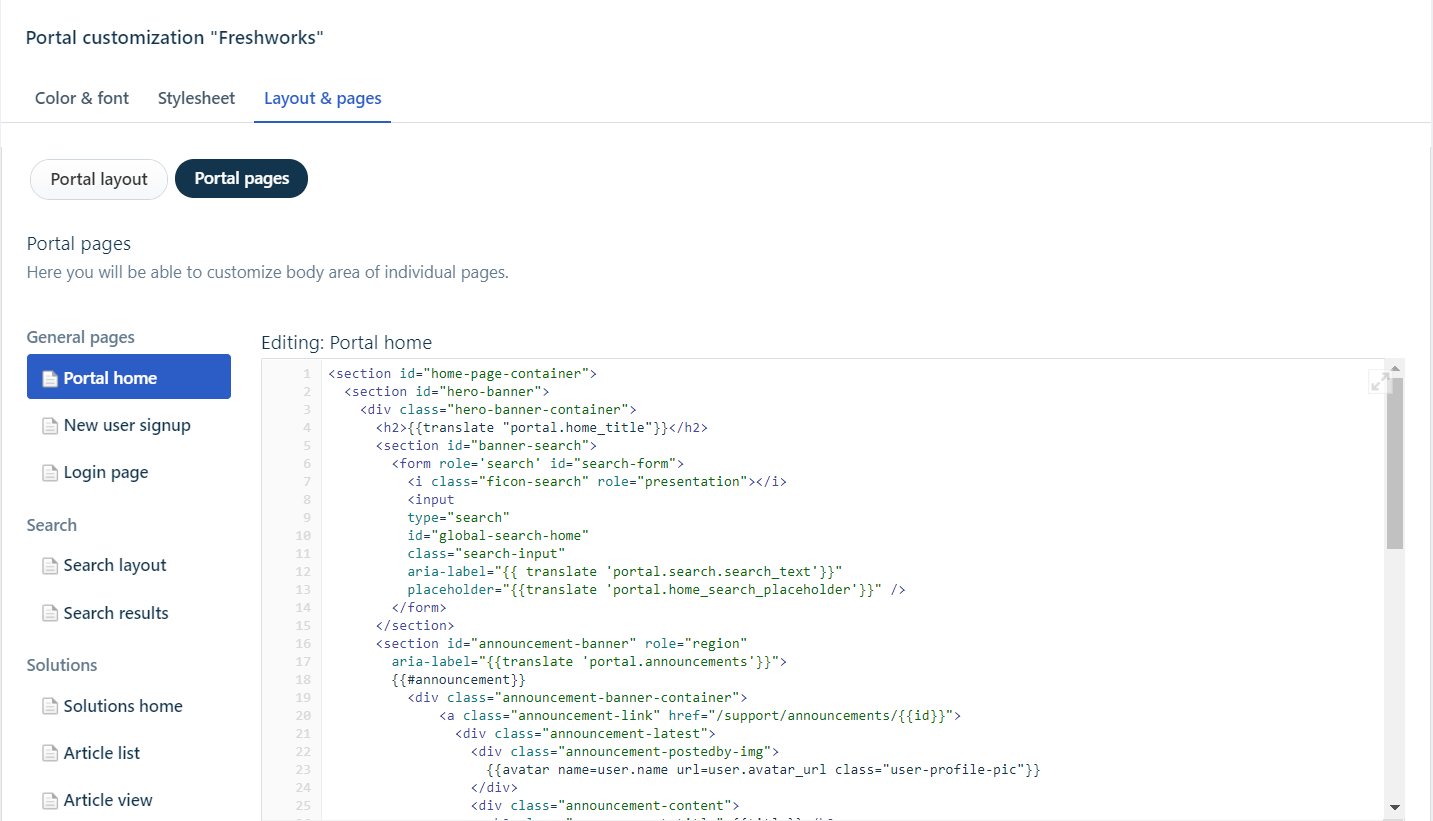Viewport: 1433px width, 821px height.
Task: Click the Login page document icon
Action: pos(50,472)
